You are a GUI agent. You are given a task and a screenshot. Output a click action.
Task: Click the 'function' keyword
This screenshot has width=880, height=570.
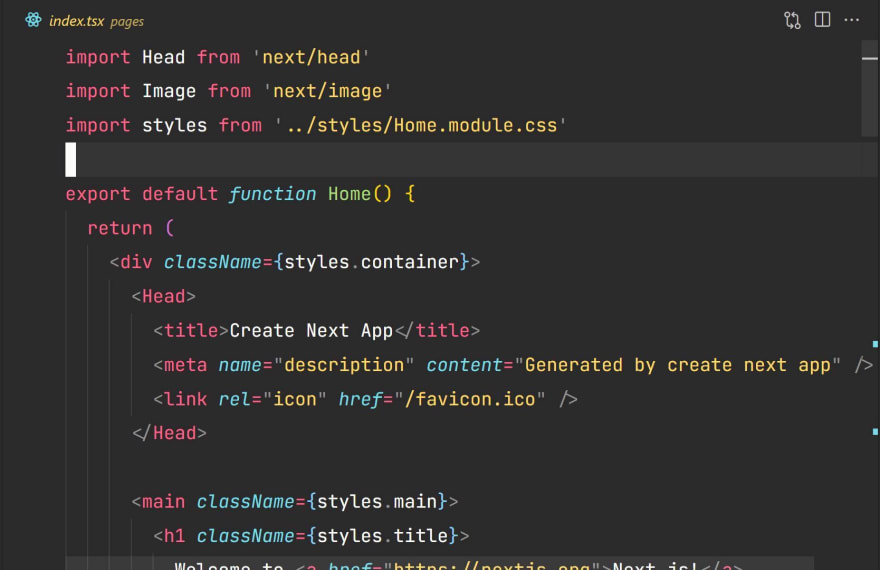point(272,194)
